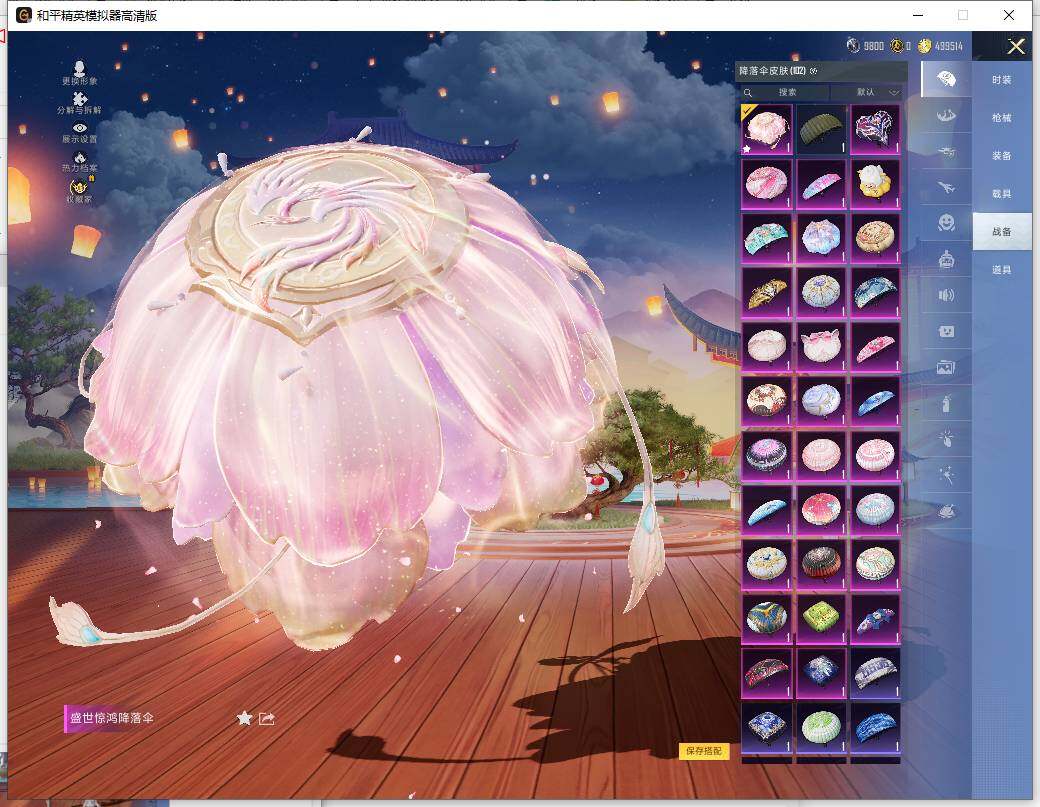Select the lime green square parachute skin
Screen dimensions: 1040x807
pos(821,619)
